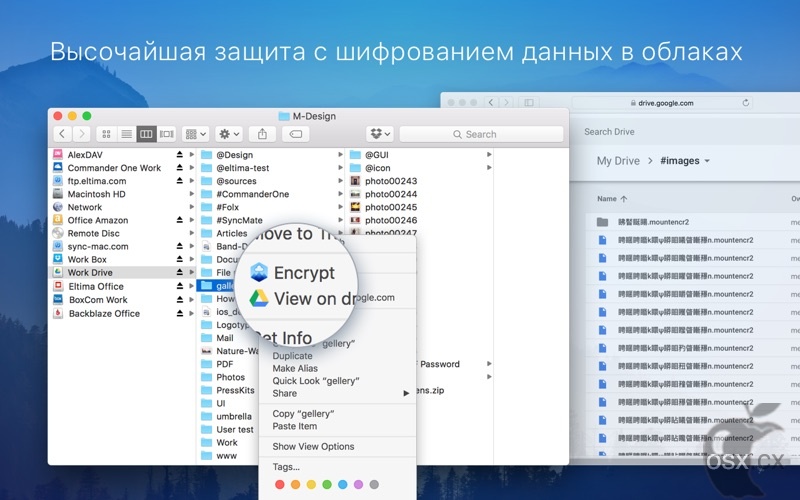
Task: Select Backblaze Office drive
Action: coord(104,313)
